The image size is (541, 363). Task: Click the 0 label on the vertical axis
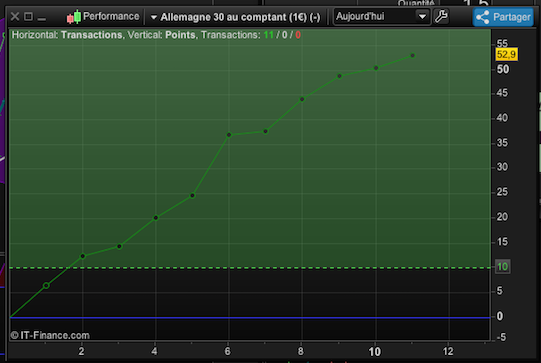click(500, 316)
